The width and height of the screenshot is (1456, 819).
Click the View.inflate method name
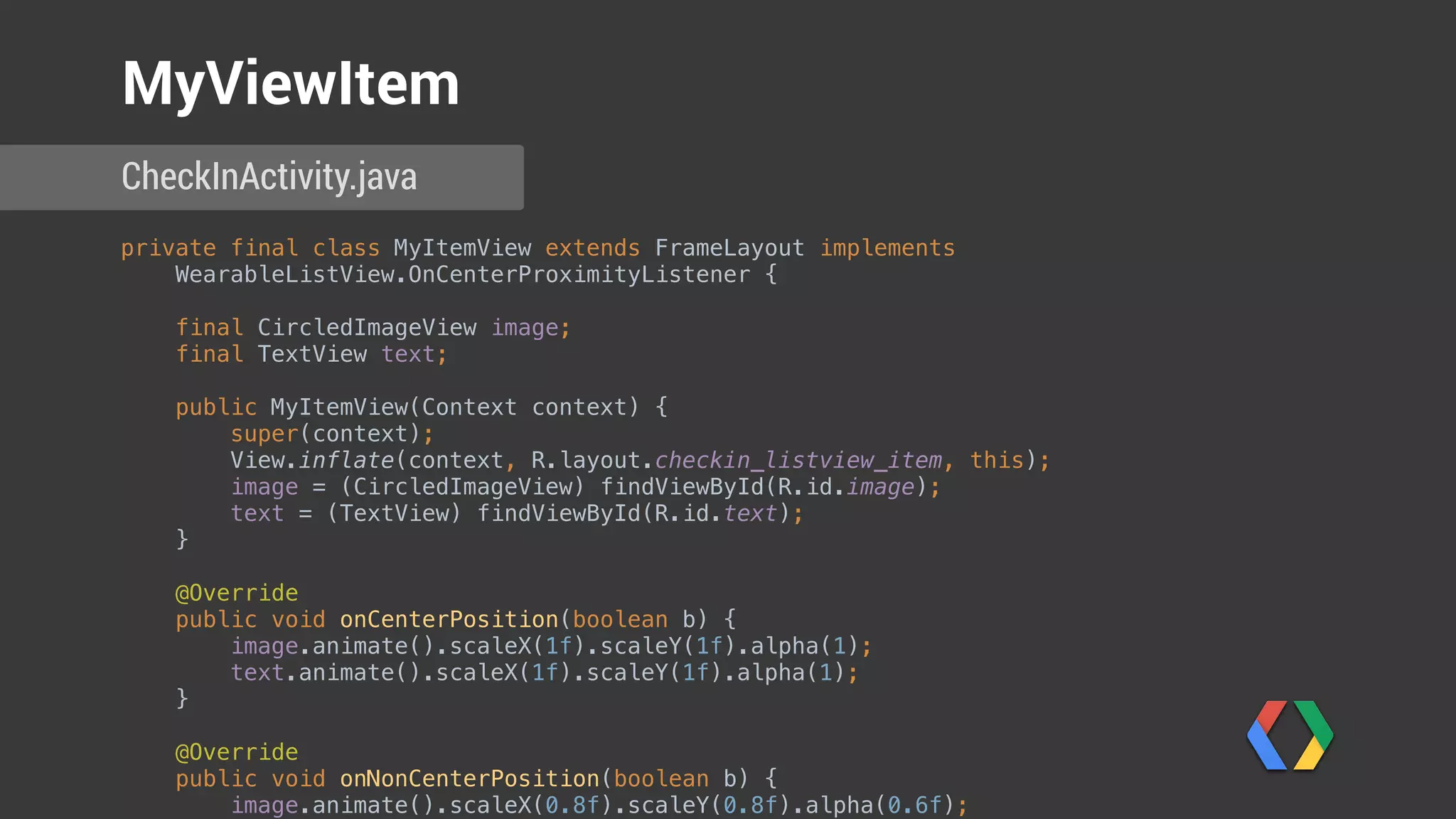pos(346,461)
